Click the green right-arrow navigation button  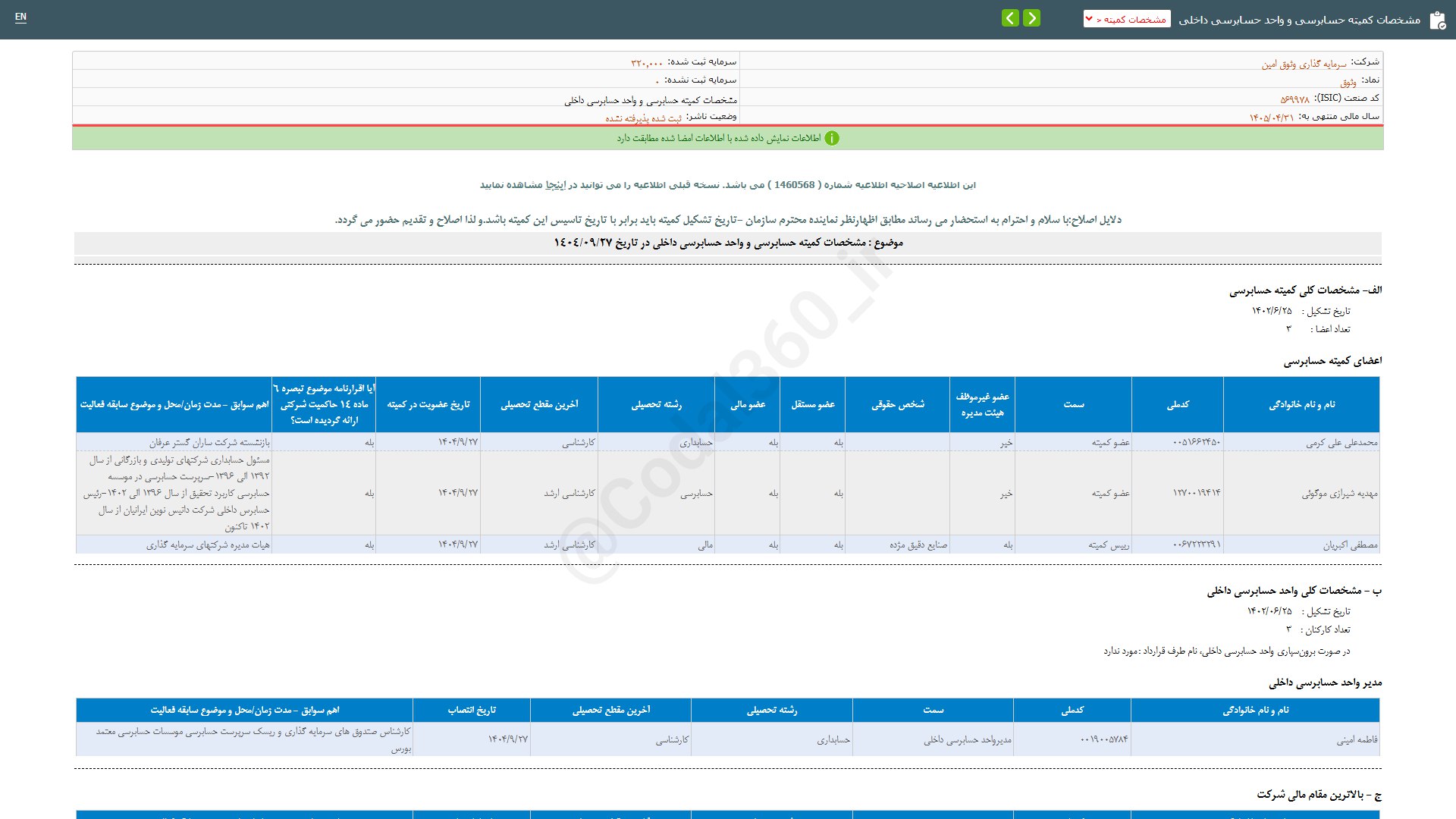tap(1031, 18)
